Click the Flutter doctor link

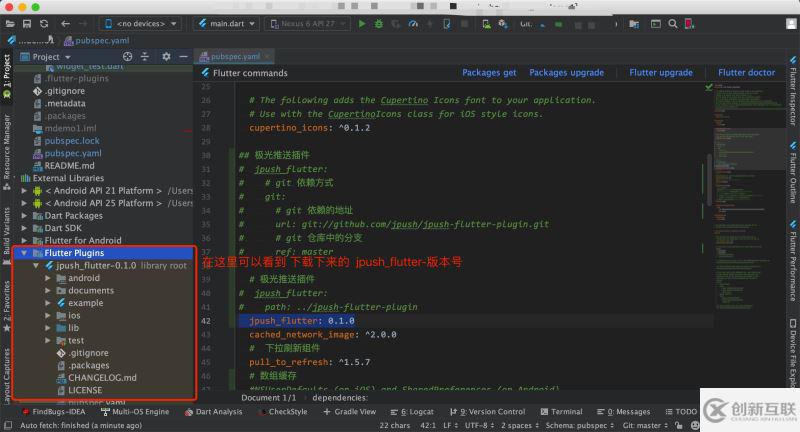coord(746,73)
